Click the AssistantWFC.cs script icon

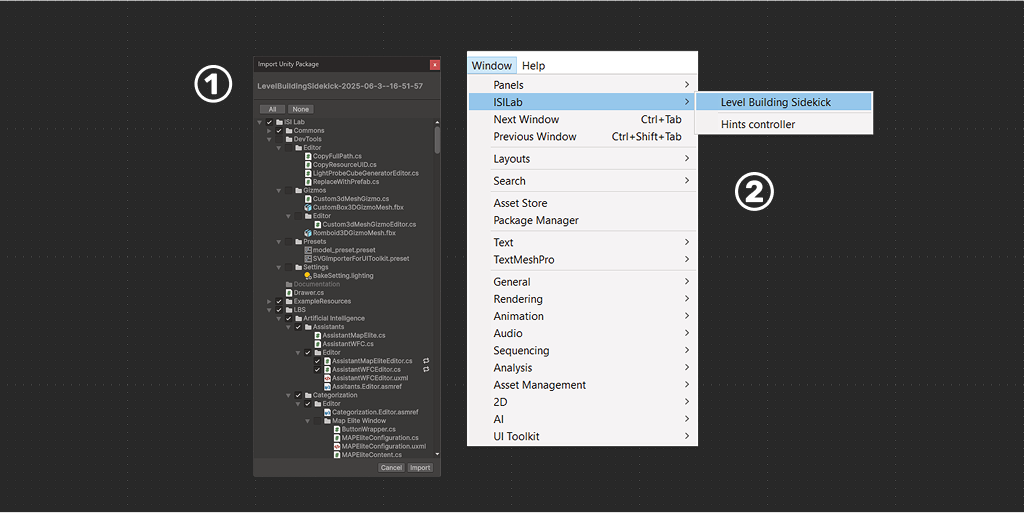(318, 343)
